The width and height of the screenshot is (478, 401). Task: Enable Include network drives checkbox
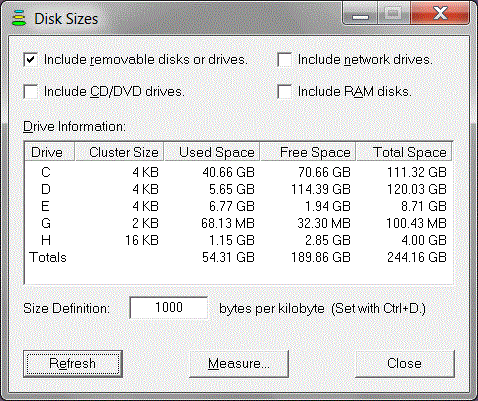pyautogui.click(x=284, y=60)
